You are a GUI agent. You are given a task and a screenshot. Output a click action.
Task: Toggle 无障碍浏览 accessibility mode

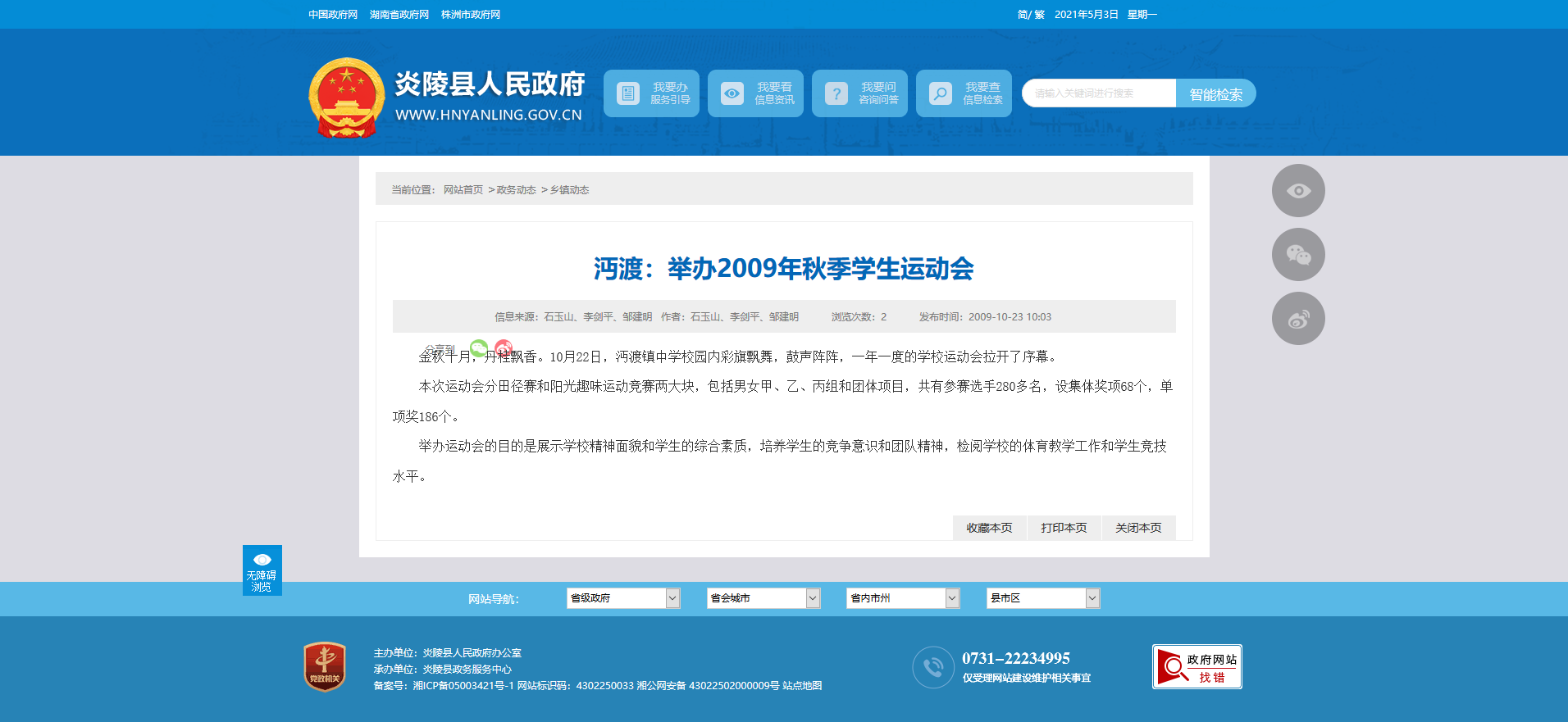pyautogui.click(x=262, y=570)
